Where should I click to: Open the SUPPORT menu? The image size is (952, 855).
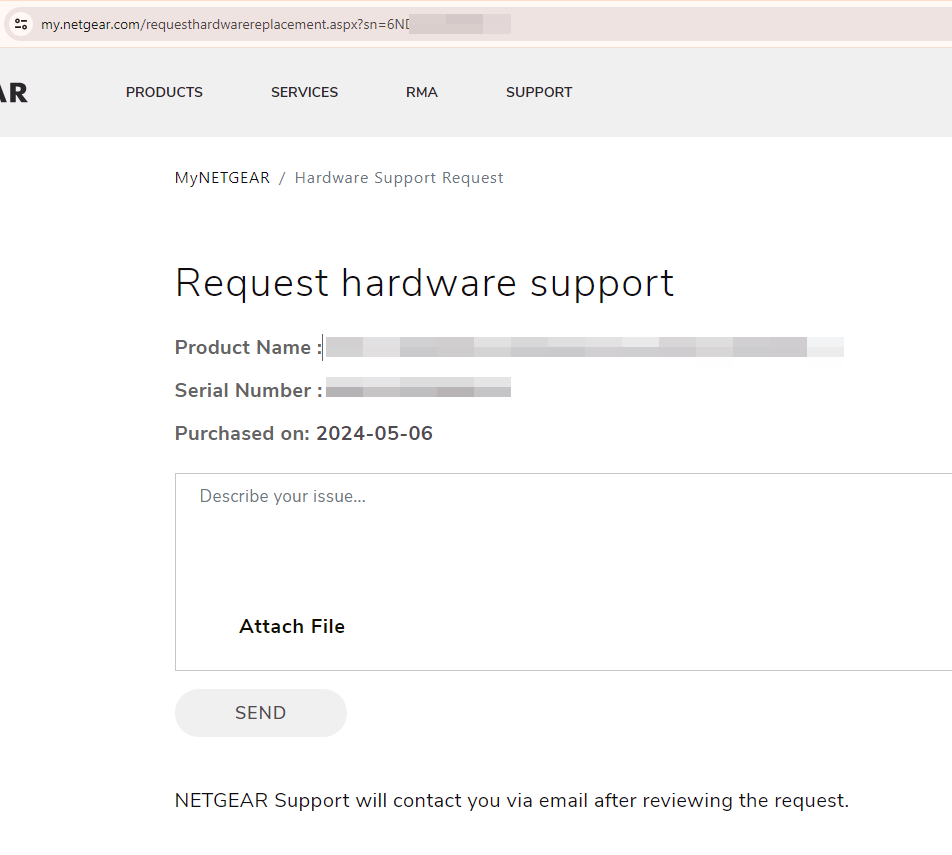(x=539, y=92)
